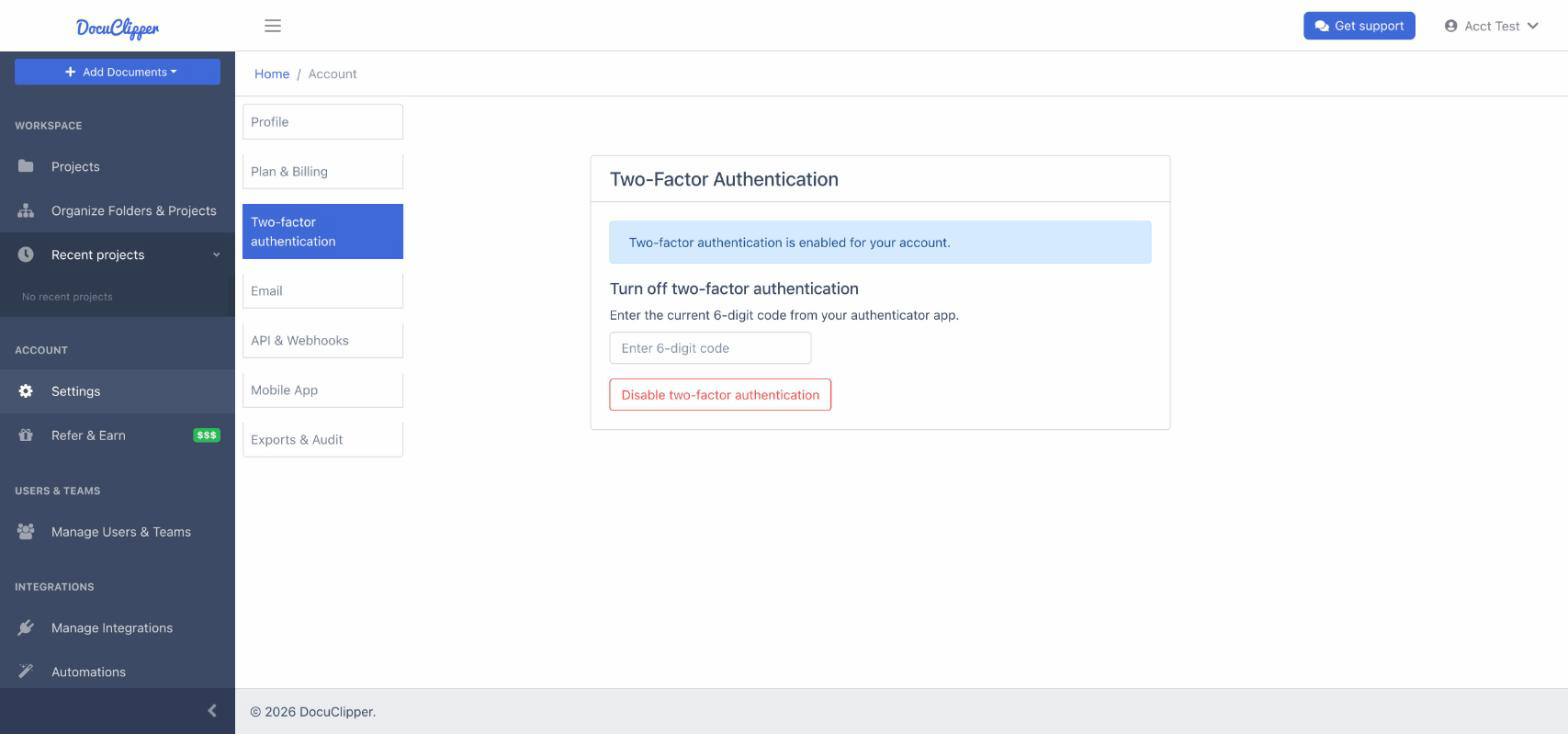Click the Recent projects clock icon
1568x734 pixels.
point(26,255)
